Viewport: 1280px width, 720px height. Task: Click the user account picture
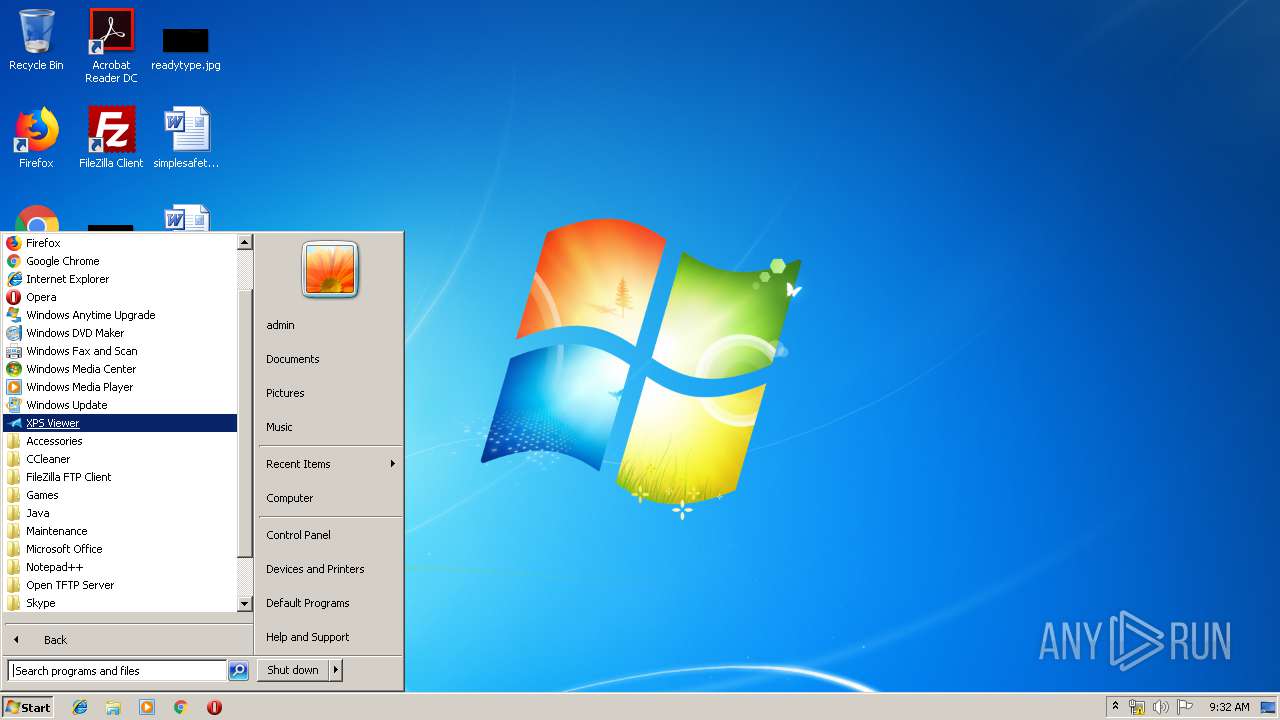point(330,270)
